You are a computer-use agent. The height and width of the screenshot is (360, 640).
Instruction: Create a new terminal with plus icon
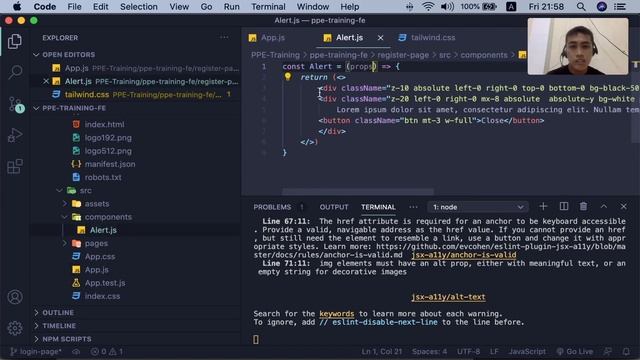(543, 207)
